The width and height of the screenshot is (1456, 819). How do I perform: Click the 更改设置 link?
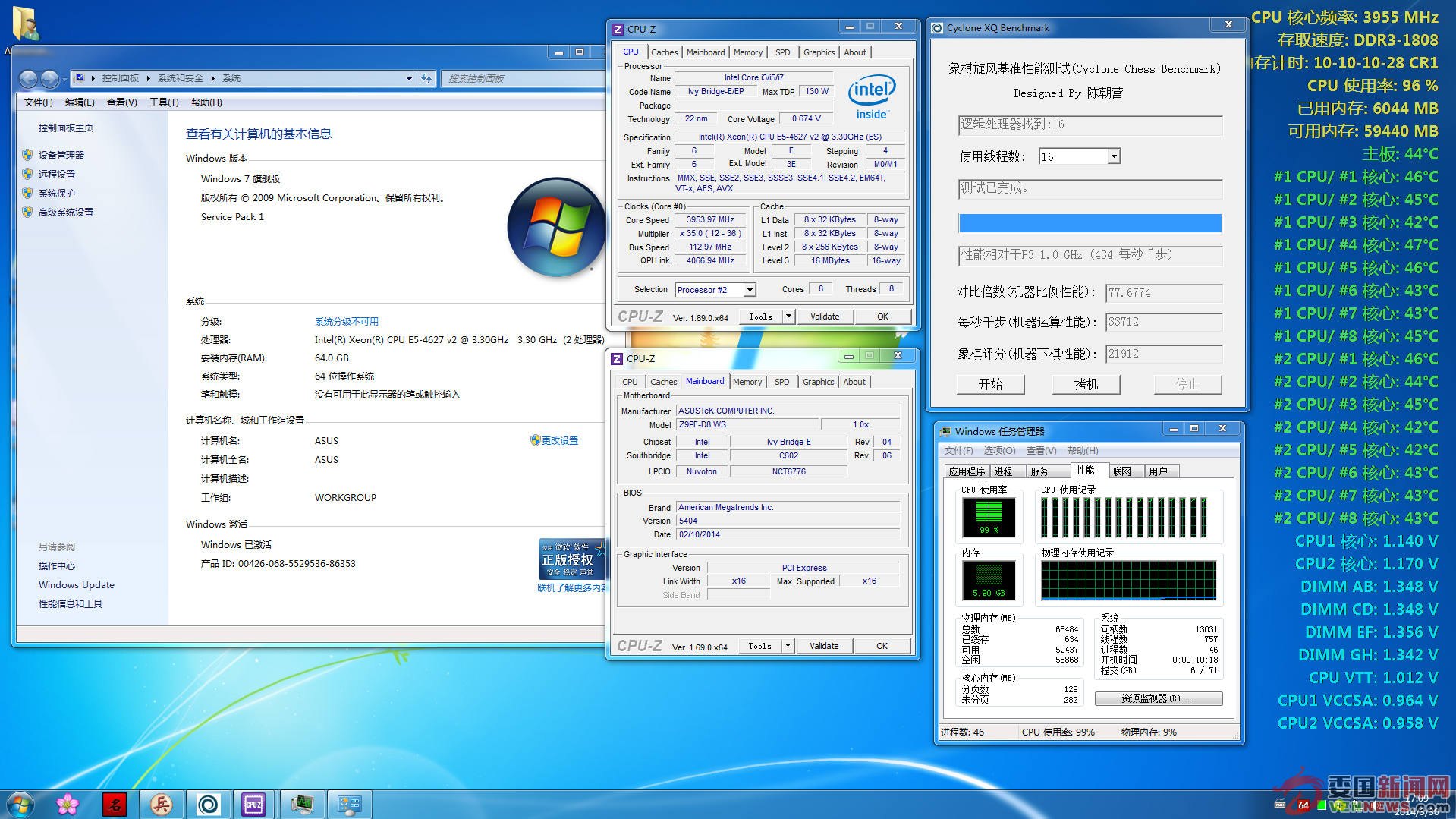coord(559,440)
